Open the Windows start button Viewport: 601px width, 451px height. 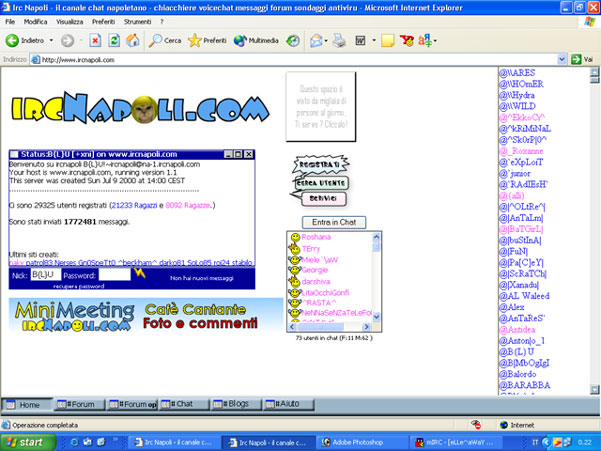click(26, 443)
